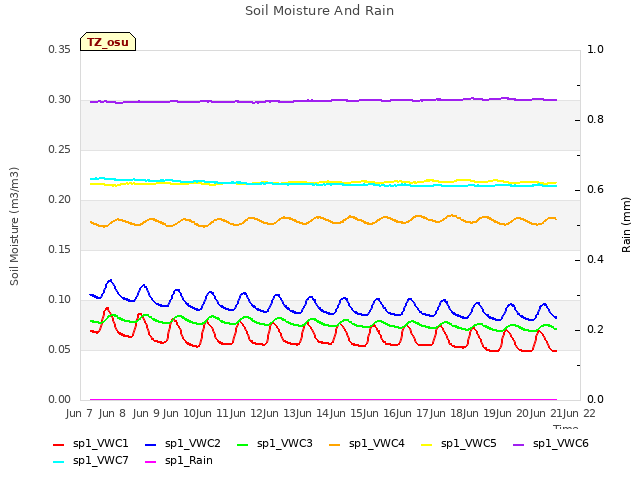The width and height of the screenshot is (640, 480).
Task: Click the flat magenta rain line
Action: pos(323,400)
